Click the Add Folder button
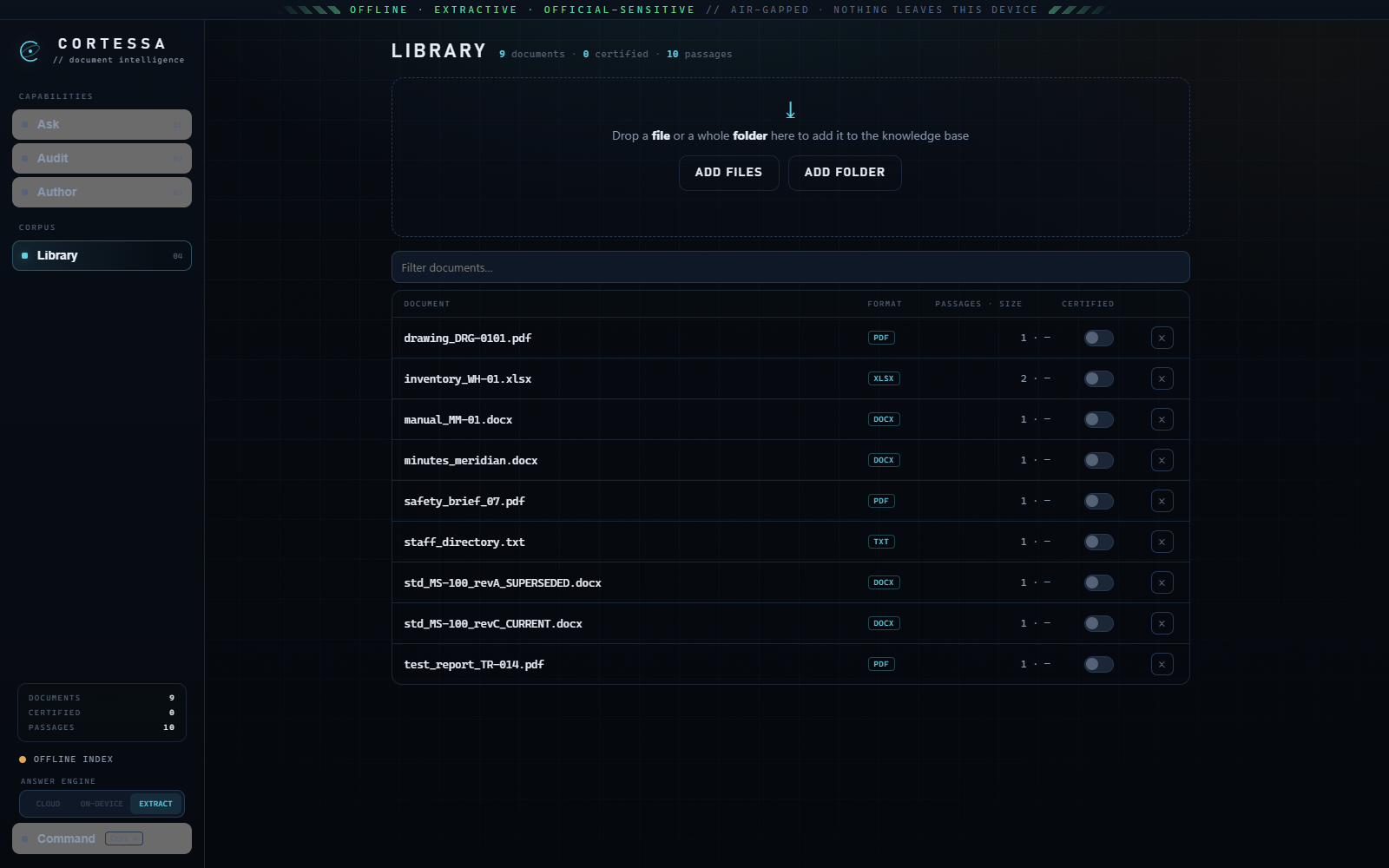Image resolution: width=1389 pixels, height=868 pixels. coord(845,173)
